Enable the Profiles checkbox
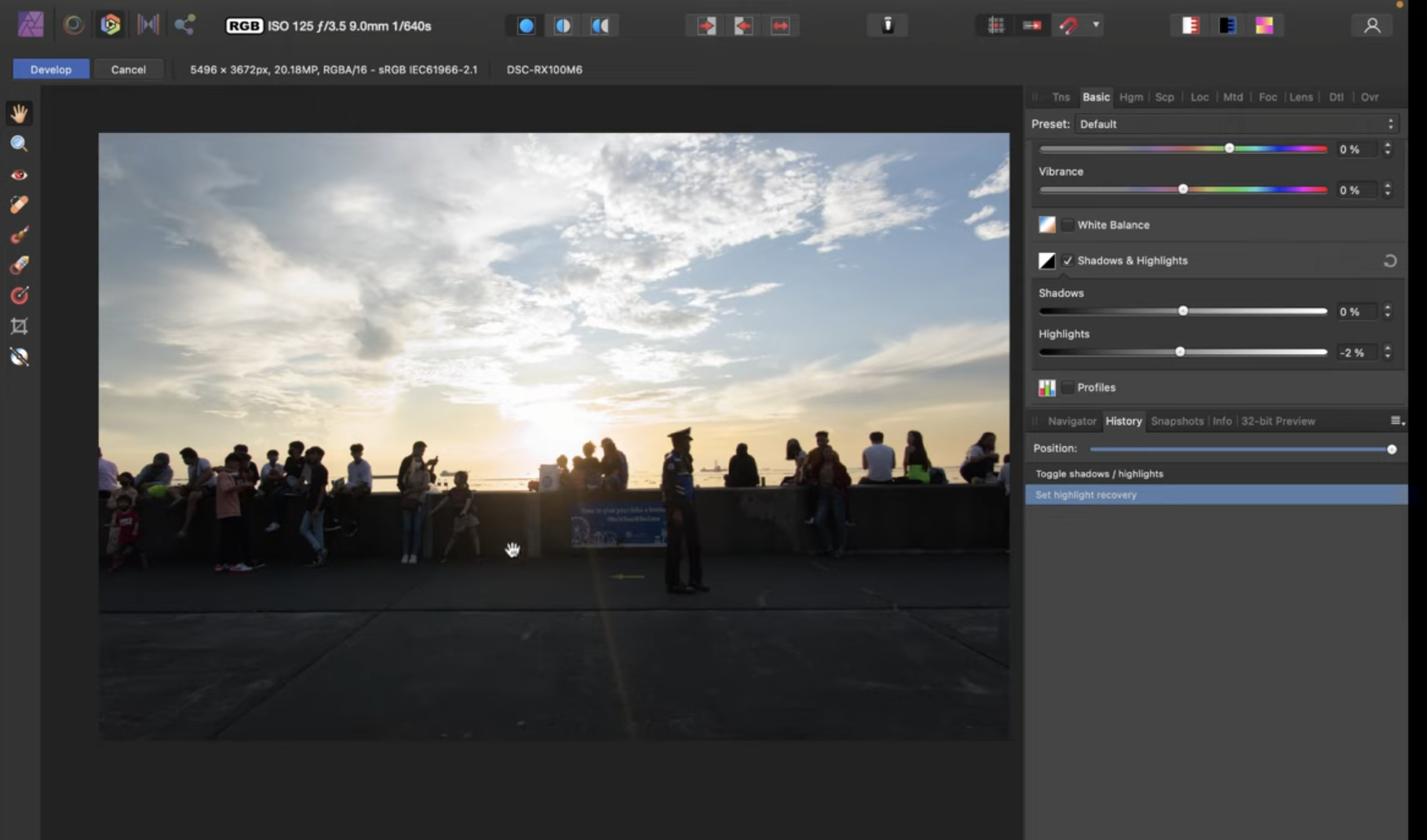Image resolution: width=1427 pixels, height=840 pixels. coord(1067,388)
